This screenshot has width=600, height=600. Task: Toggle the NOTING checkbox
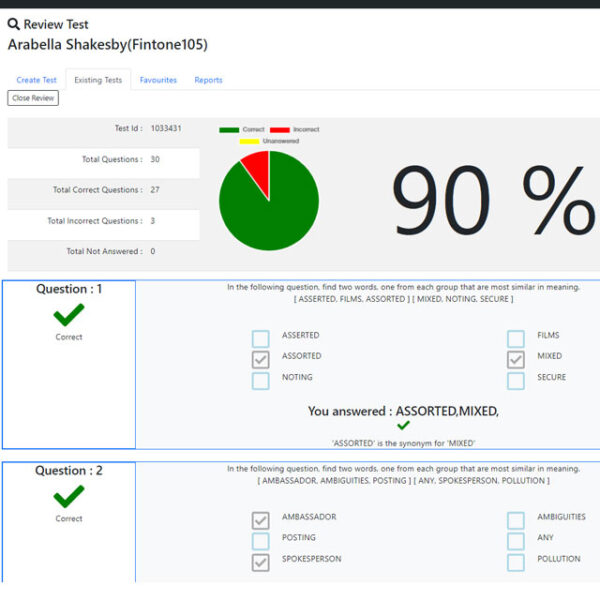click(261, 380)
